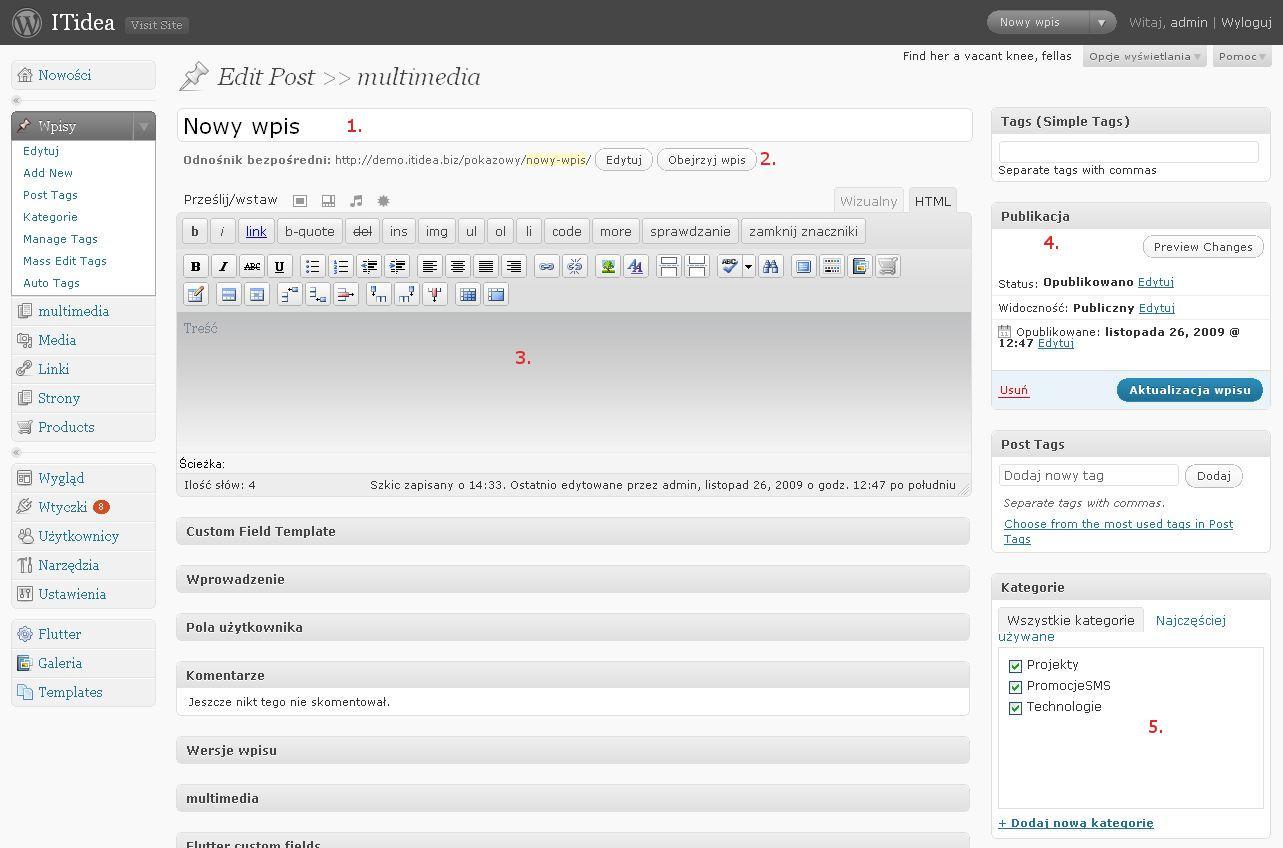1283x848 pixels.
Task: Click the Bold button in visual toolbar
Action: pos(196,266)
